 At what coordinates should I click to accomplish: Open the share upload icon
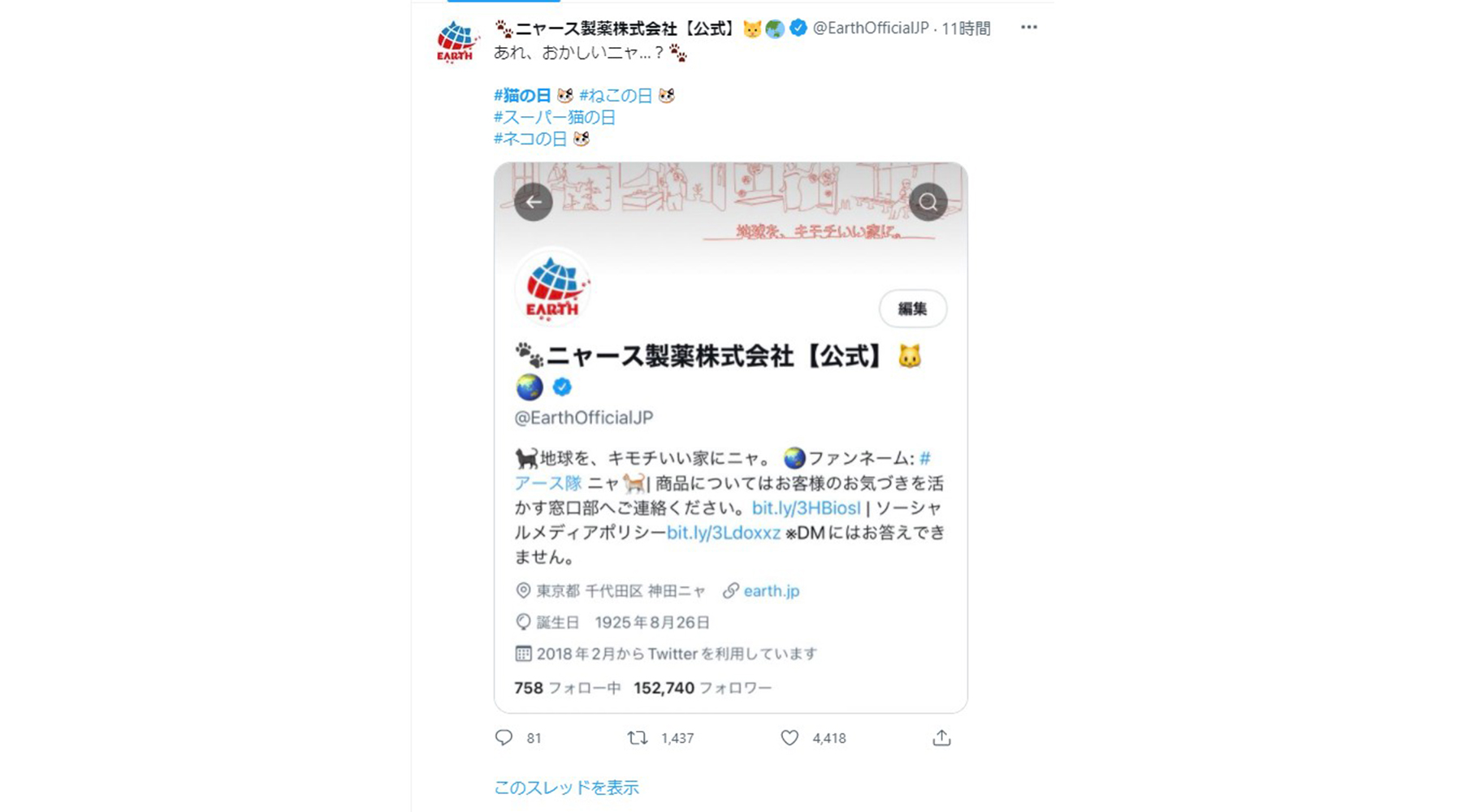[x=941, y=737]
